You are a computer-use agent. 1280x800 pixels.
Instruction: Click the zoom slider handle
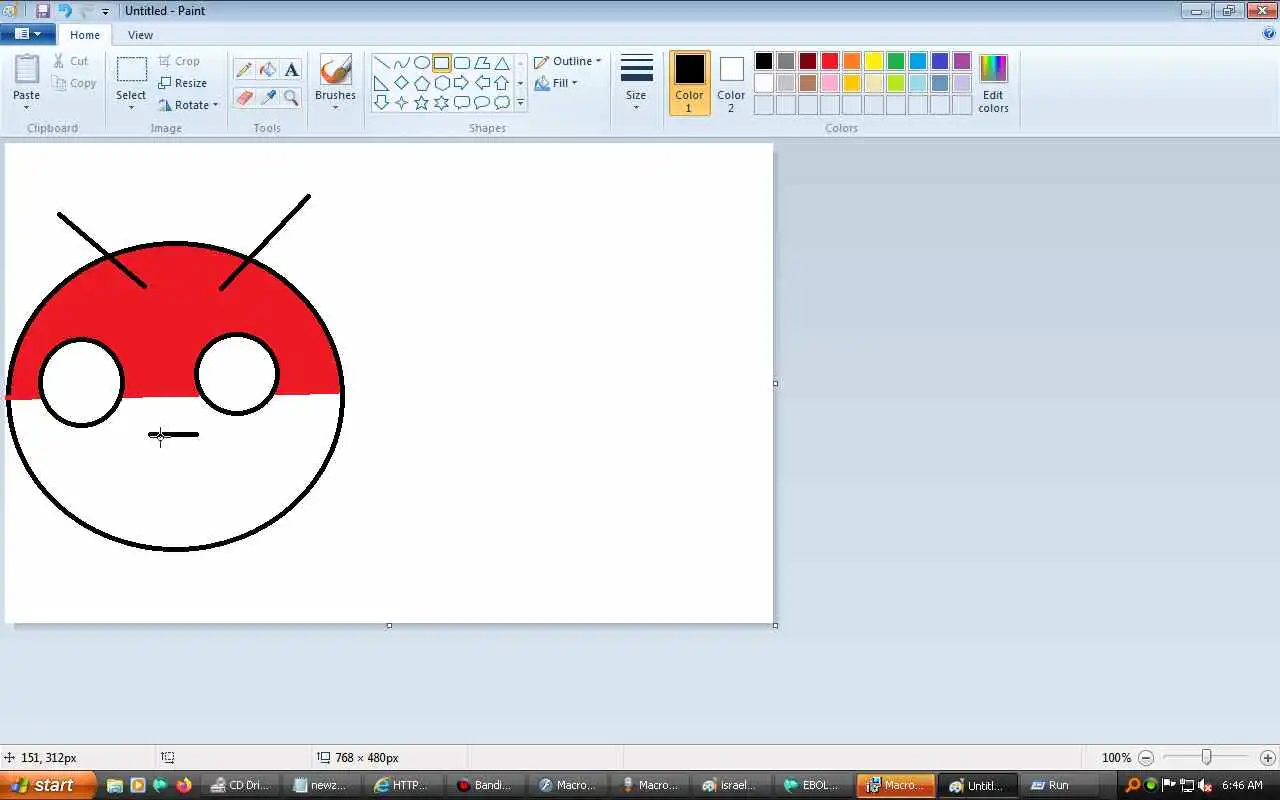coord(1206,758)
